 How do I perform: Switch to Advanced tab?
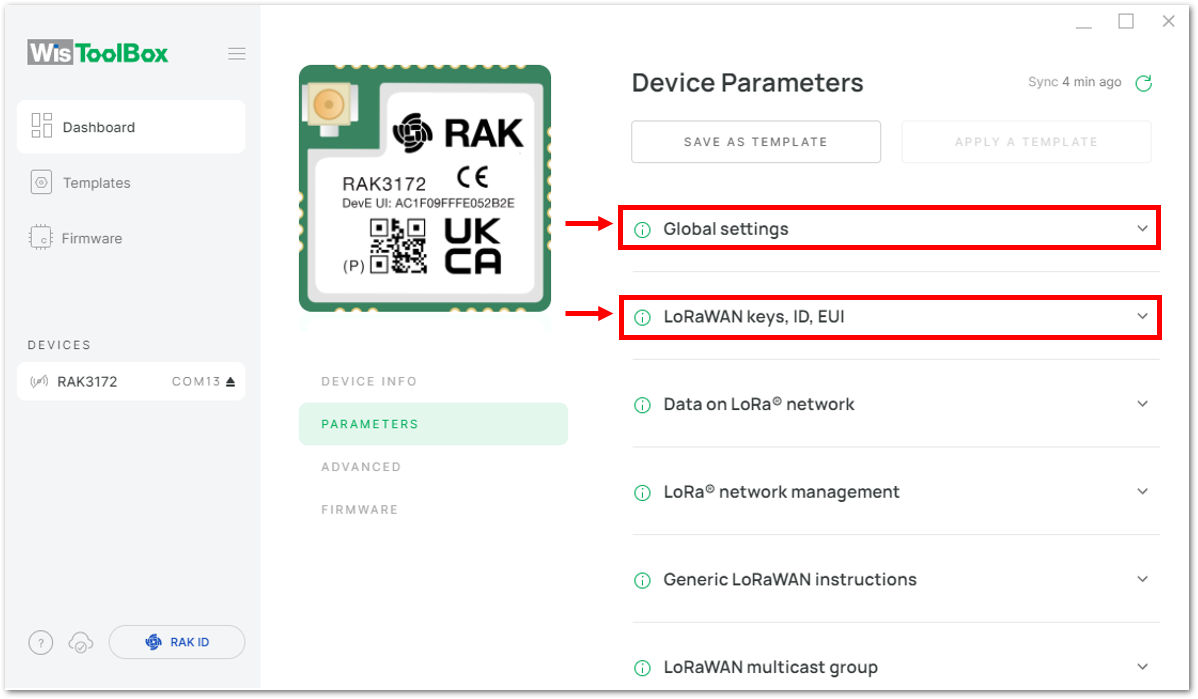[361, 467]
